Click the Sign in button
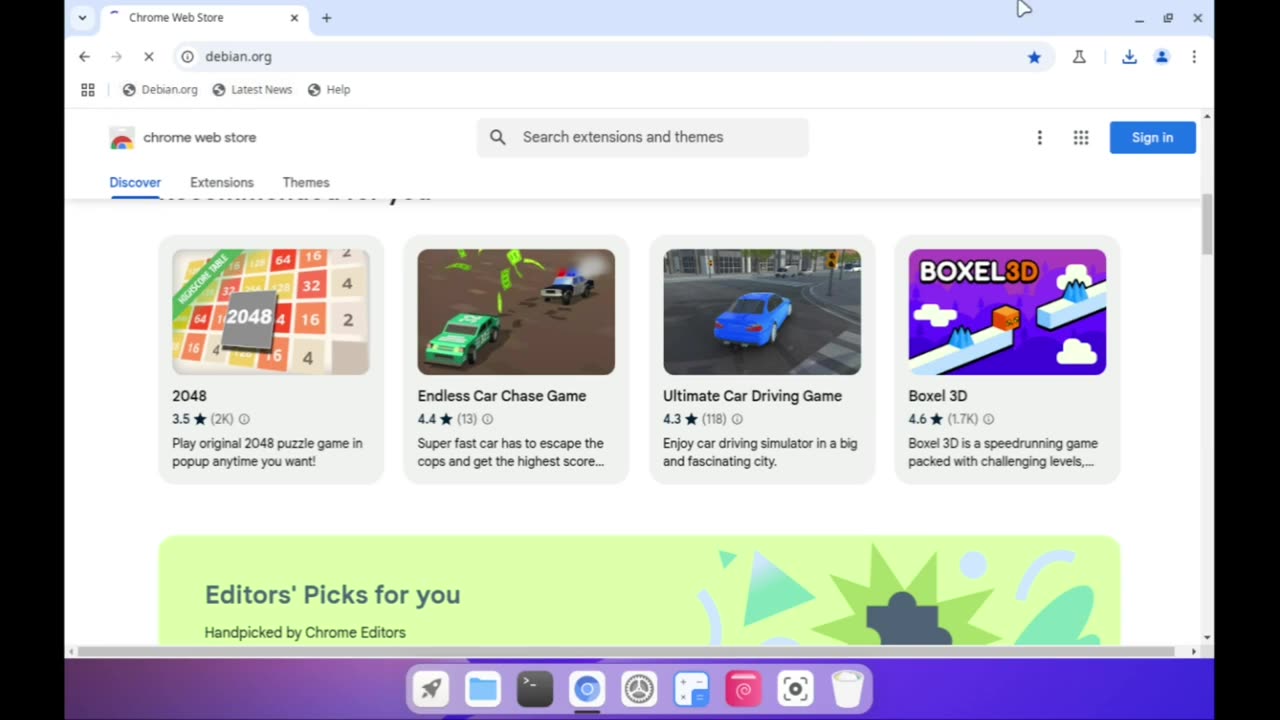The height and width of the screenshot is (720, 1280). pos(1152,138)
